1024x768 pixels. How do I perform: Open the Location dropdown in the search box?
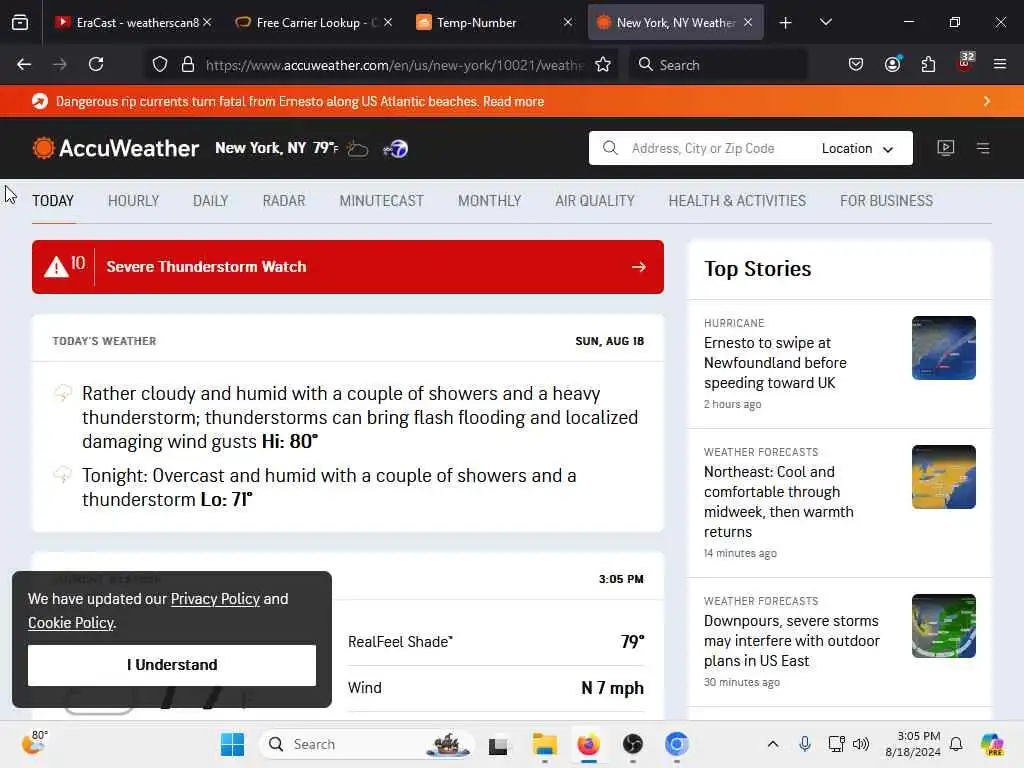[x=857, y=148]
